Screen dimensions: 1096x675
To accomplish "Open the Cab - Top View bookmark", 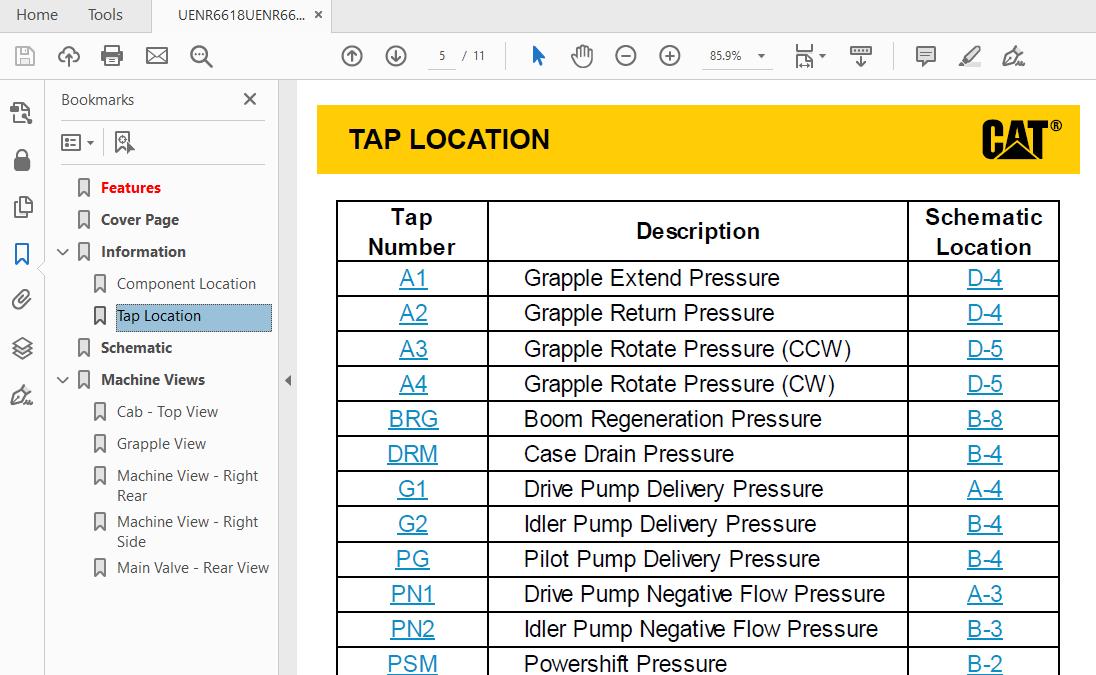I will click(x=167, y=412).
